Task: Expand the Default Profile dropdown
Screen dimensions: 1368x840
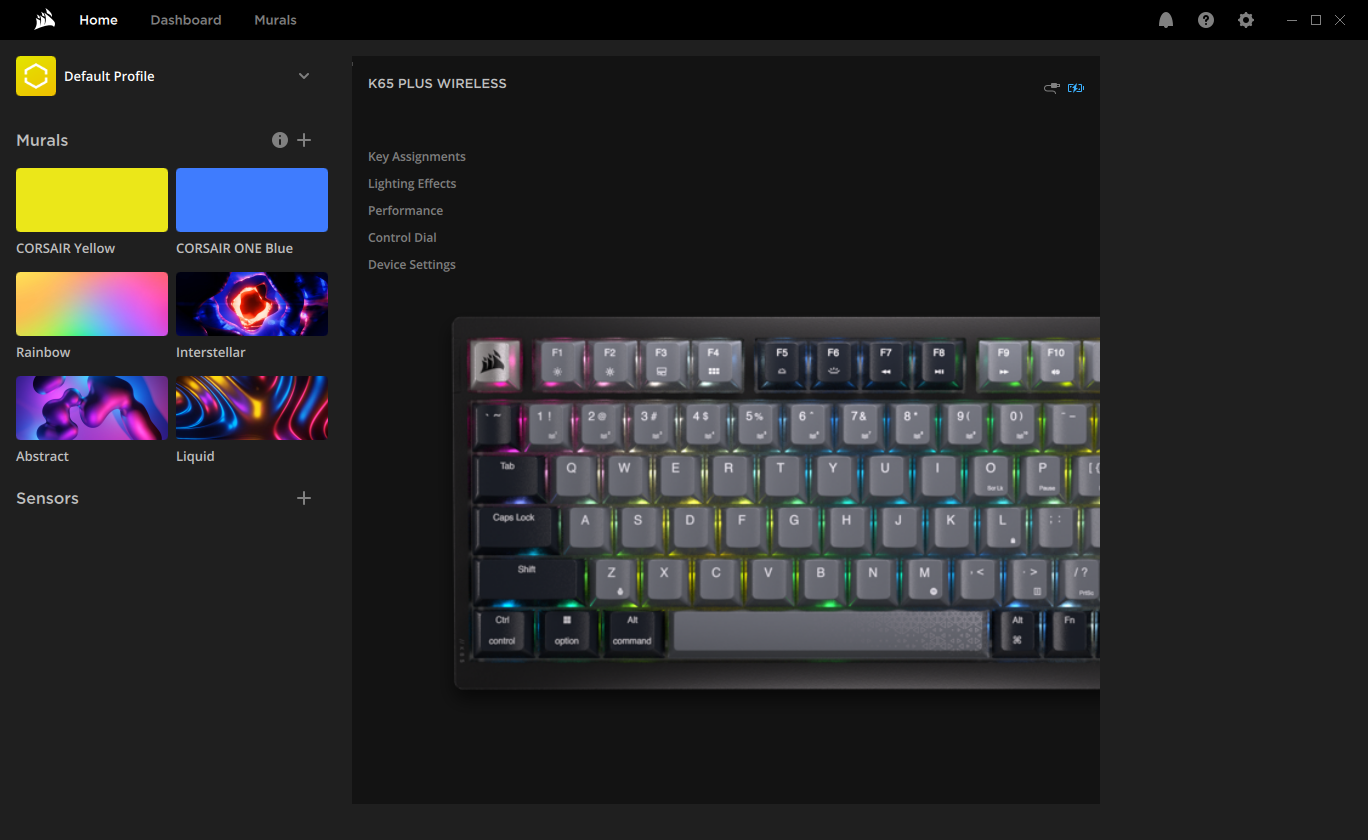Action: [x=304, y=76]
